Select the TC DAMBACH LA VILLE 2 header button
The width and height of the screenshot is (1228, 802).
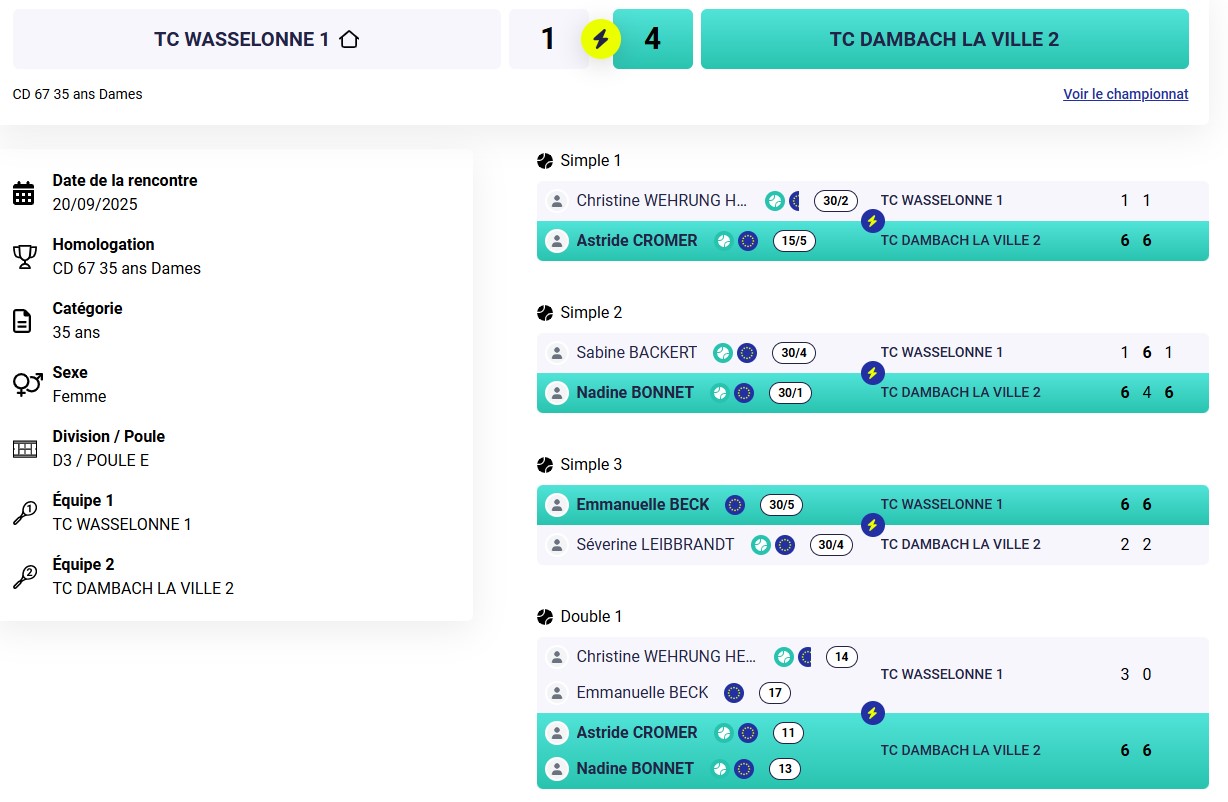[x=944, y=39]
